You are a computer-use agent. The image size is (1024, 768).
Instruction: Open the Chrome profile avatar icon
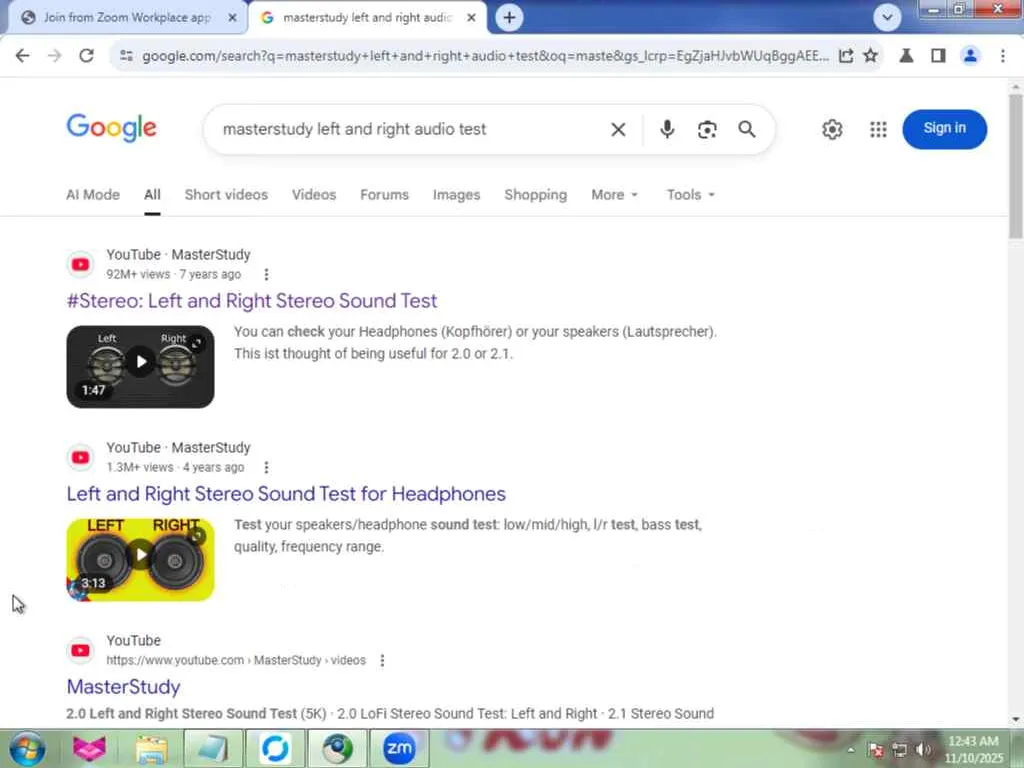click(970, 56)
